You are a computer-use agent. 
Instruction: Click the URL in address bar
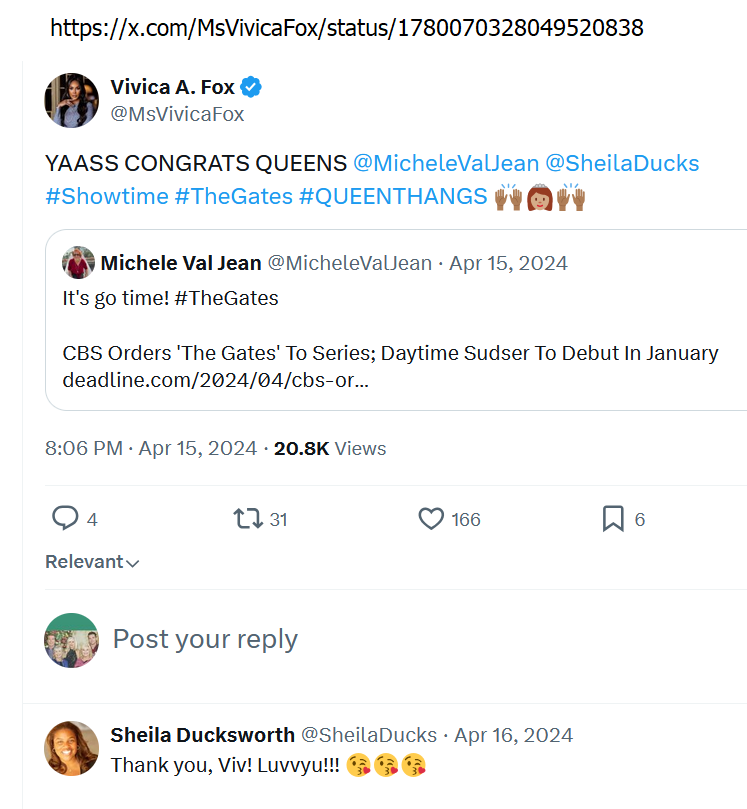coord(346,28)
